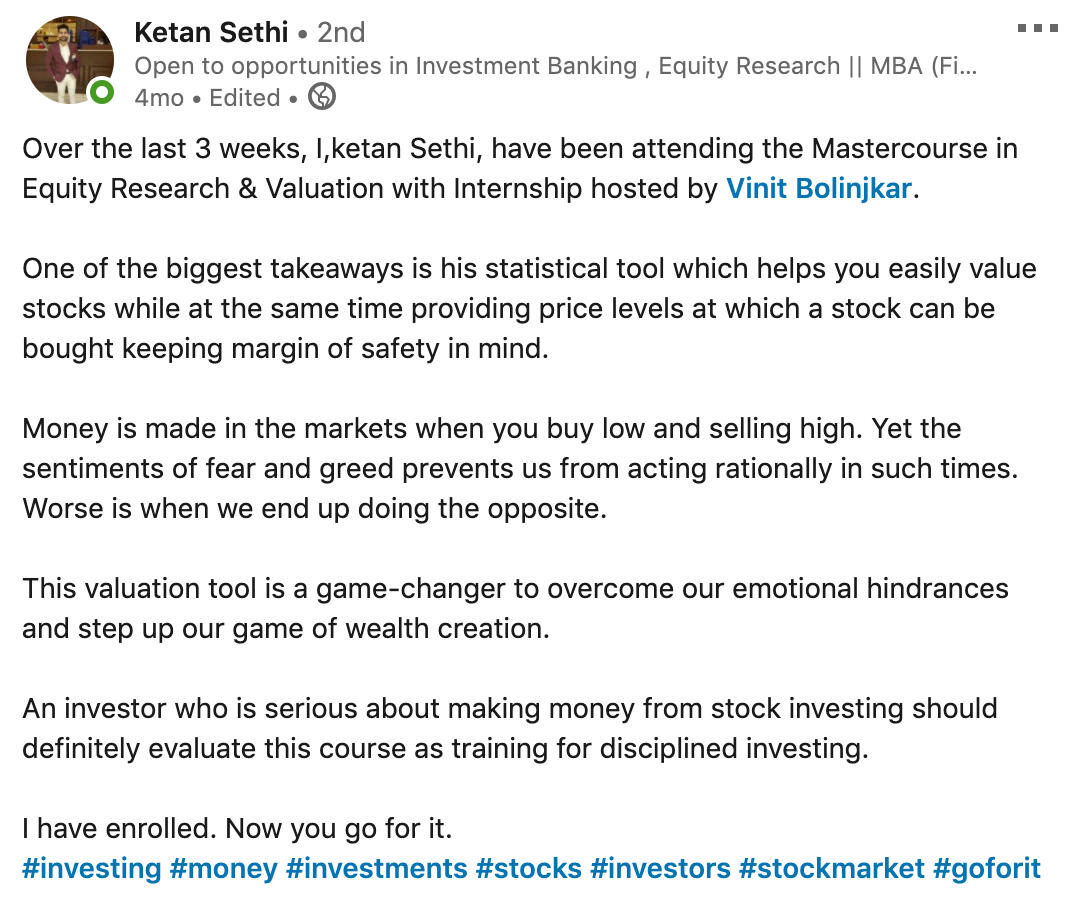Viewport: 1080px width, 906px height.
Task: Click the 'I have enrolled' sentence
Action: [237, 828]
